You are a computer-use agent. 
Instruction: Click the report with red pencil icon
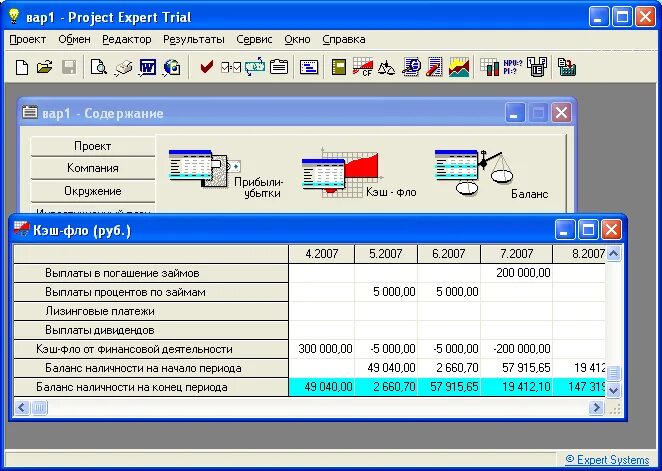point(434,67)
